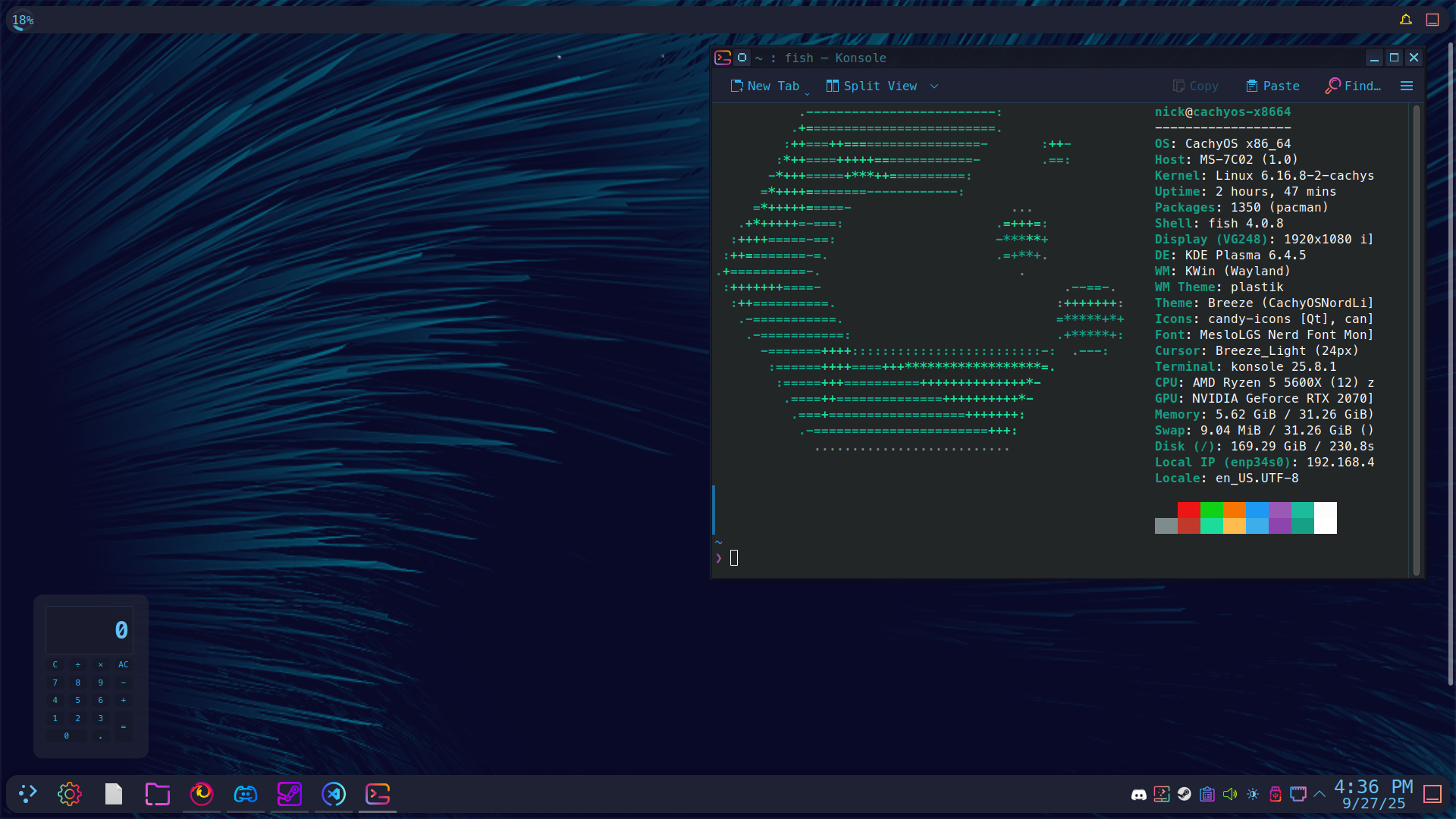Expand hidden system tray icons
1456x819 pixels.
click(x=1319, y=794)
